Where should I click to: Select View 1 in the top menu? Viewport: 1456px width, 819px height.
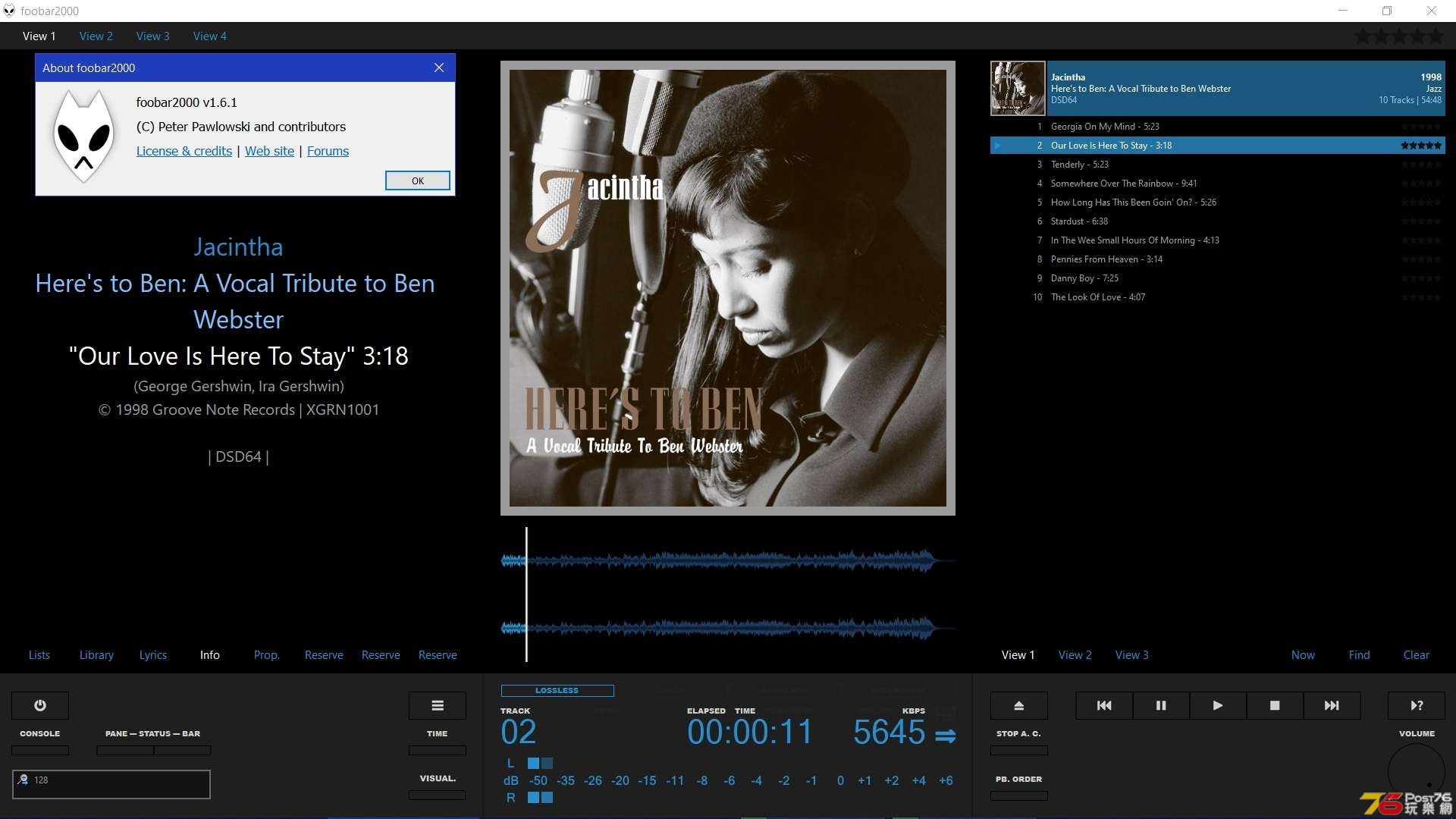39,36
